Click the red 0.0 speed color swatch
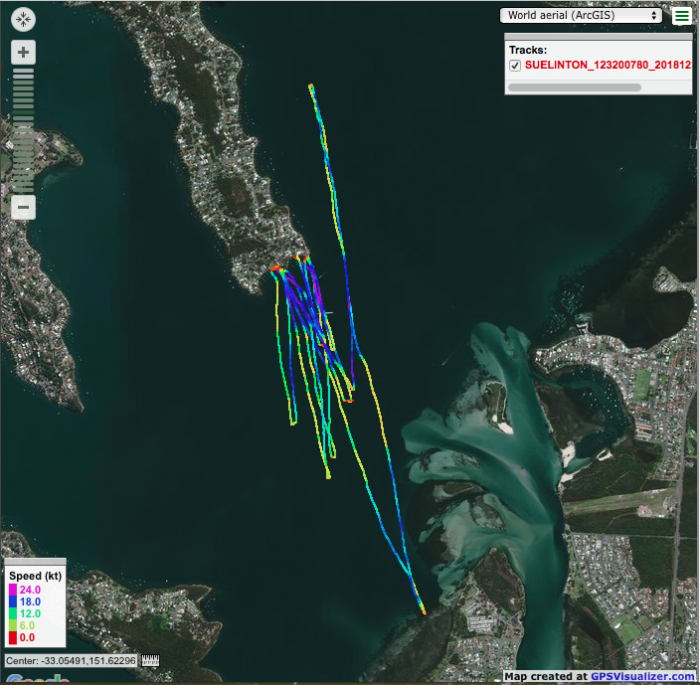This screenshot has height=685, width=700. point(14,637)
